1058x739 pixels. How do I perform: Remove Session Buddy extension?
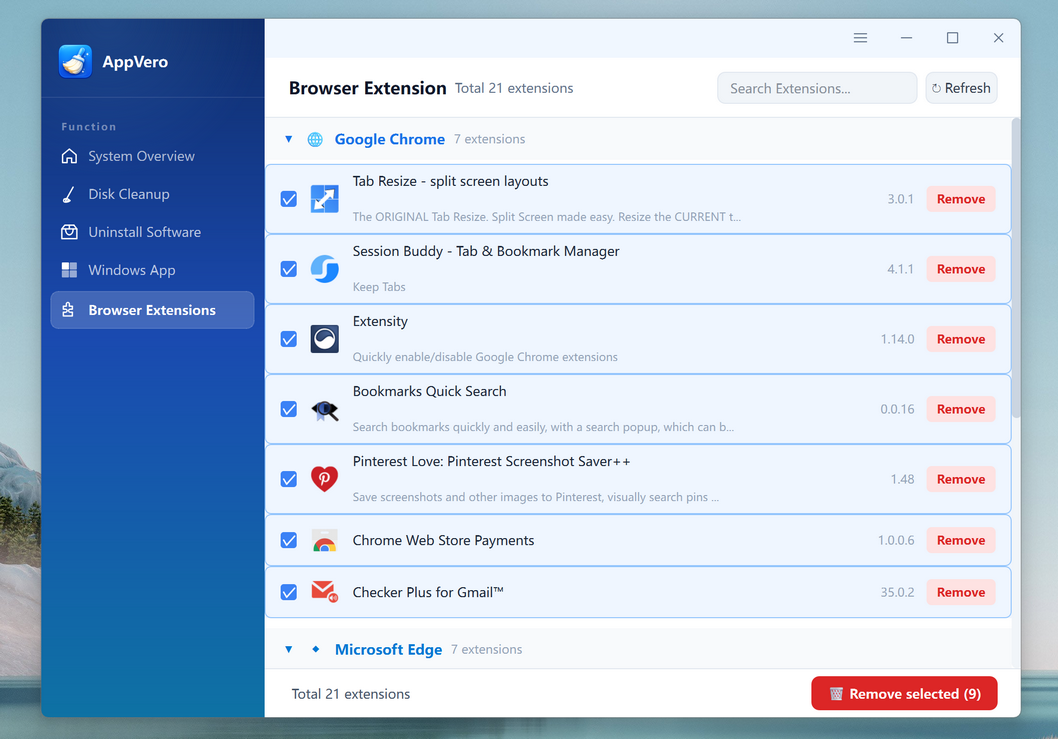[961, 269]
